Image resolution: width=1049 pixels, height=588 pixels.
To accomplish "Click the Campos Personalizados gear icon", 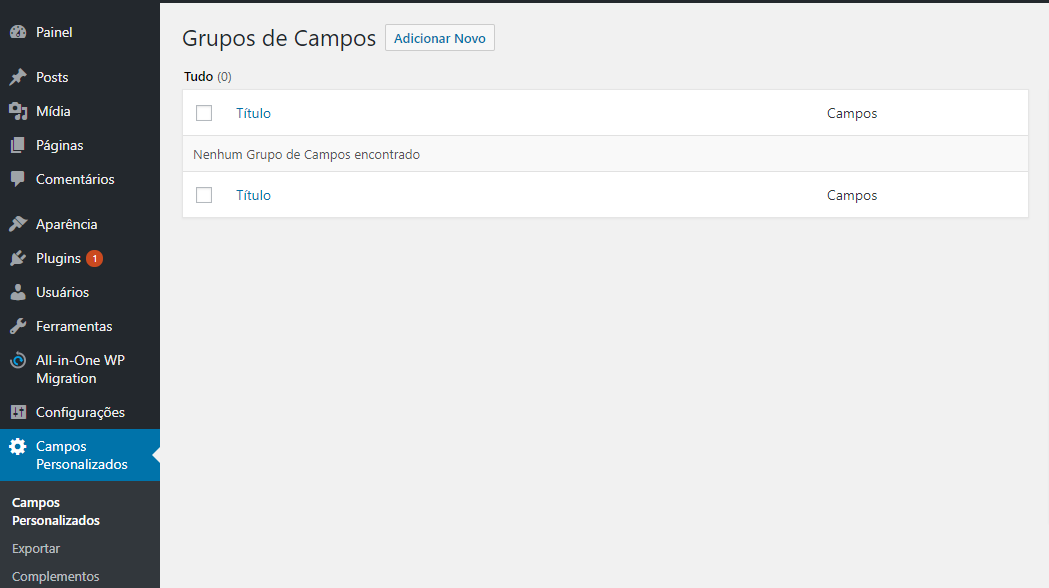I will click(18, 446).
